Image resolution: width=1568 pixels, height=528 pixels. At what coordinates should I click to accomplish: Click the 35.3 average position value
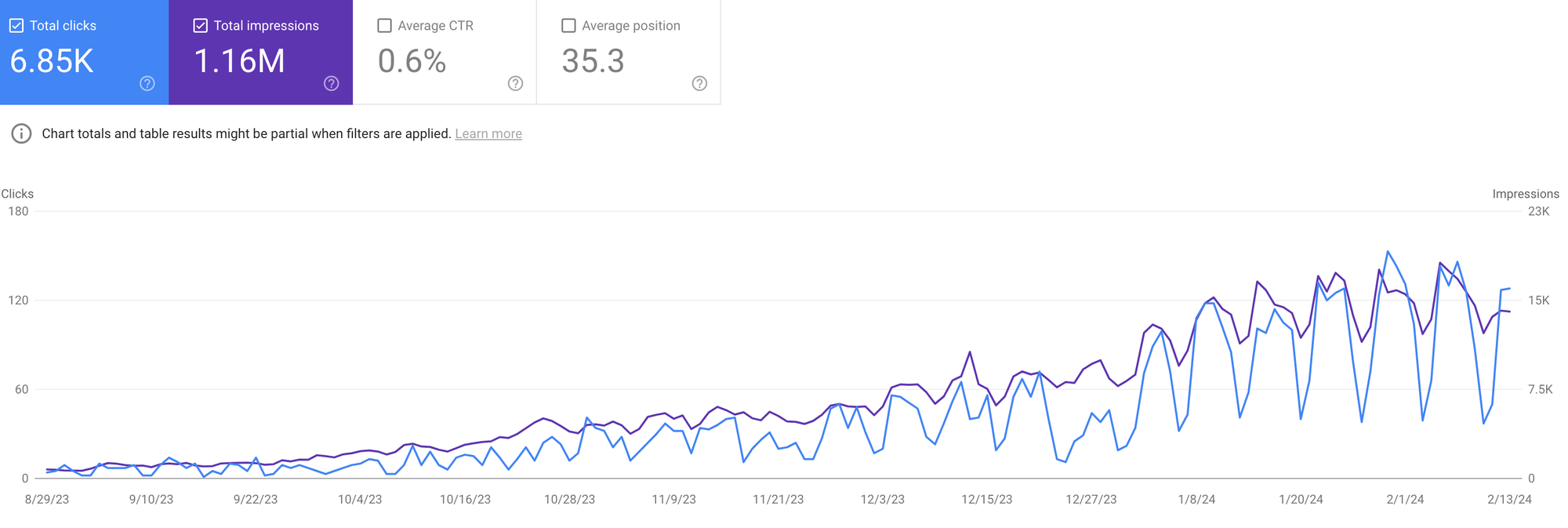coord(593,61)
